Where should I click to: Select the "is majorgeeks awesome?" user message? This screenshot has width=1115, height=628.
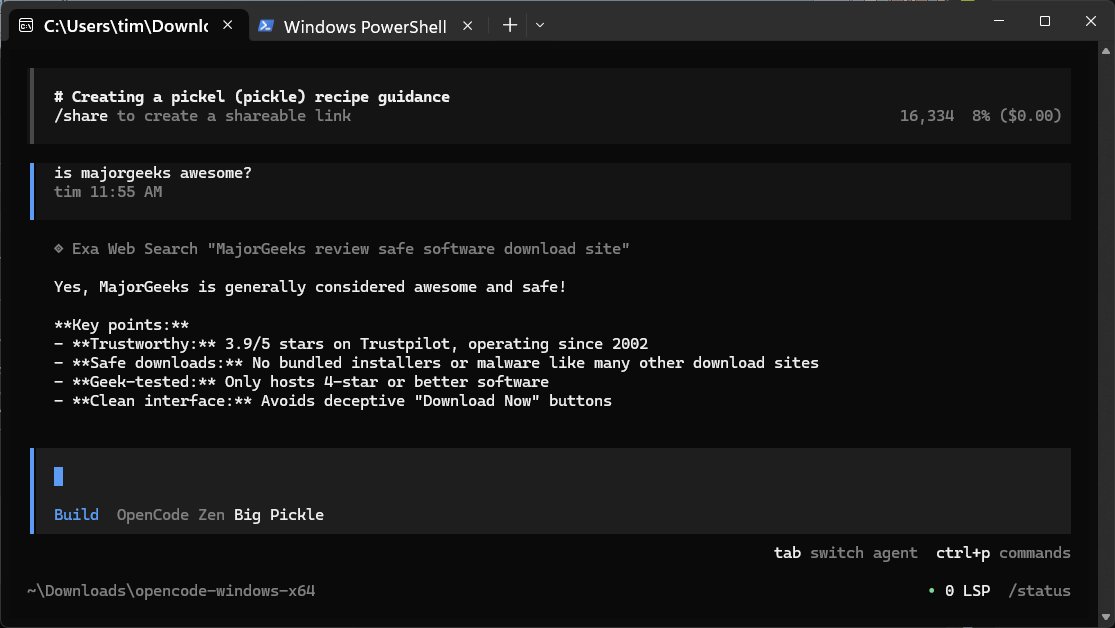(x=153, y=173)
